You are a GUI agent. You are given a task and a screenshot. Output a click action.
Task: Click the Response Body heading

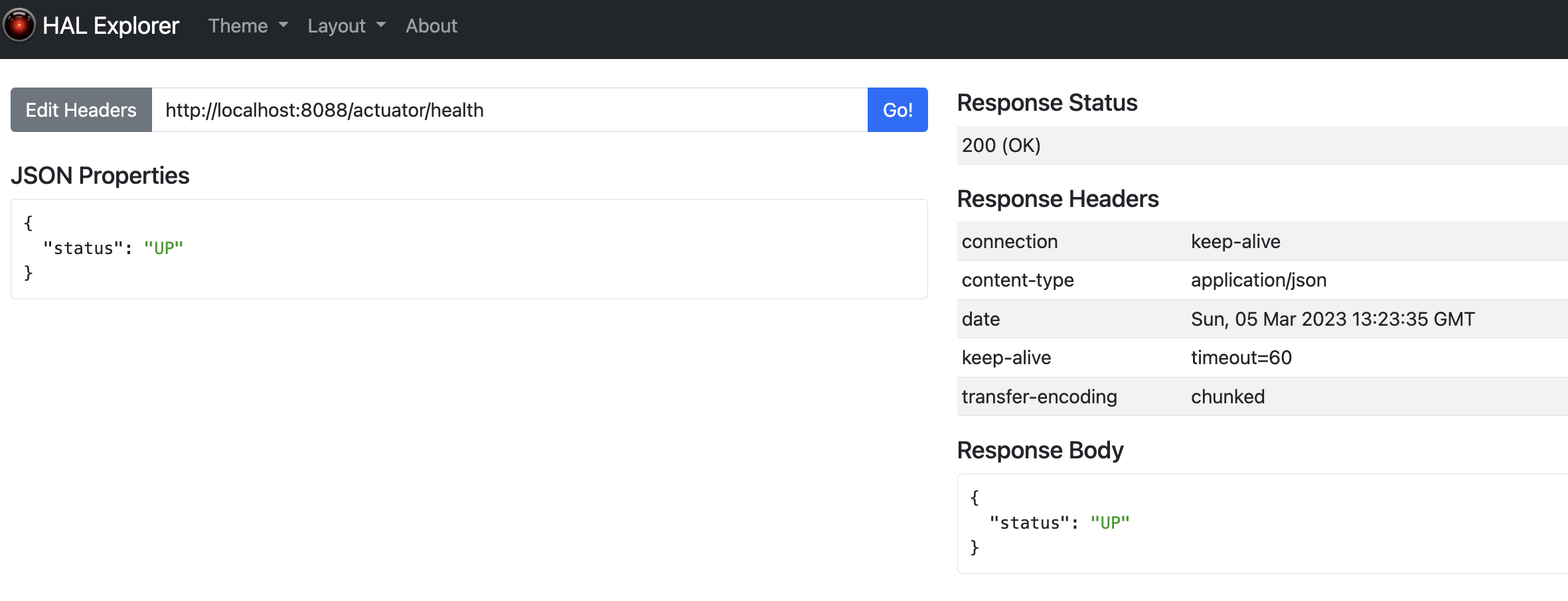tap(1040, 450)
